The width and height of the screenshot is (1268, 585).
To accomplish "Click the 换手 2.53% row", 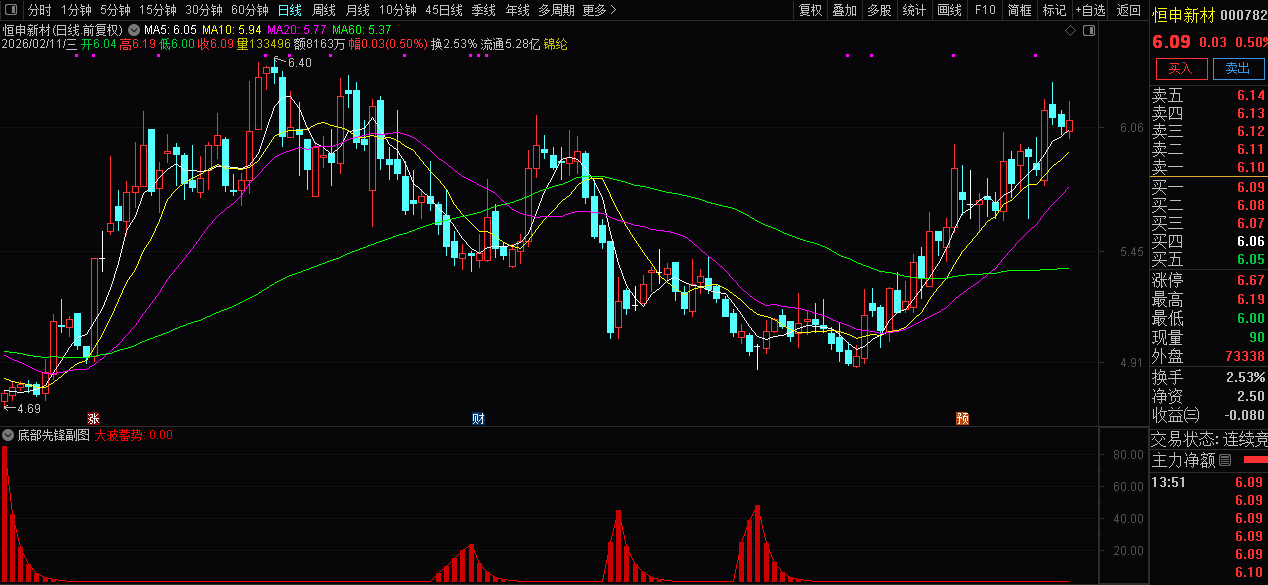I will [x=1208, y=377].
